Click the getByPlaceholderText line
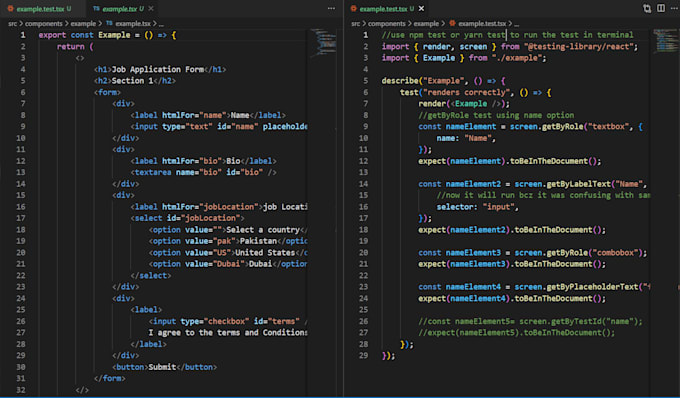The width and height of the screenshot is (680, 398). click(534, 287)
